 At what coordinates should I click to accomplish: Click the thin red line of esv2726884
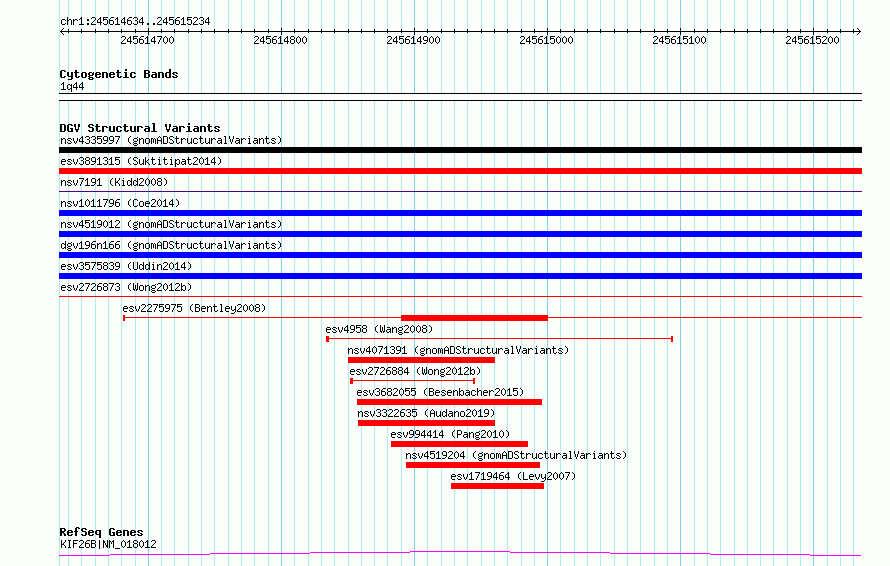[x=413, y=381]
